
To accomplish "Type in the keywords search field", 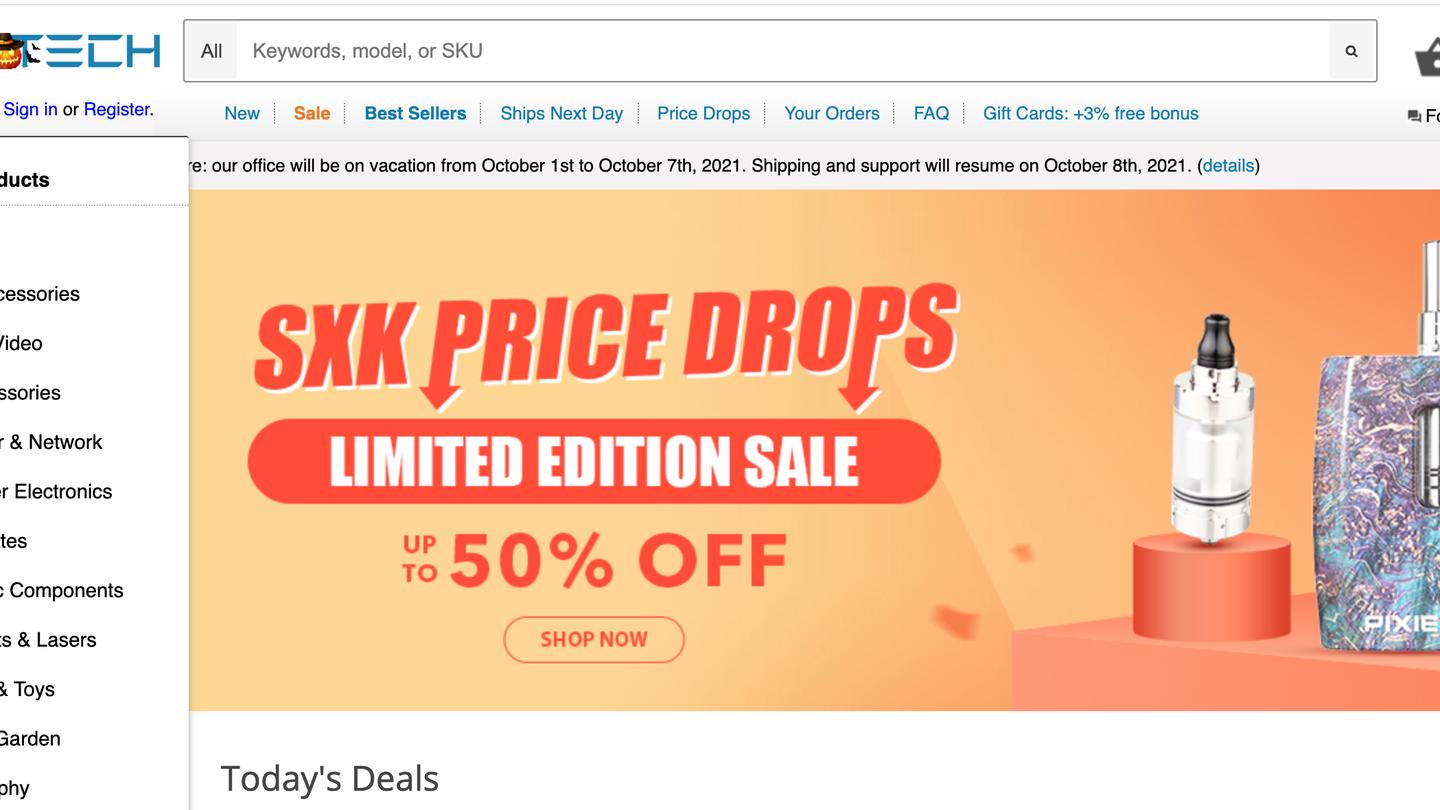I will [x=780, y=51].
